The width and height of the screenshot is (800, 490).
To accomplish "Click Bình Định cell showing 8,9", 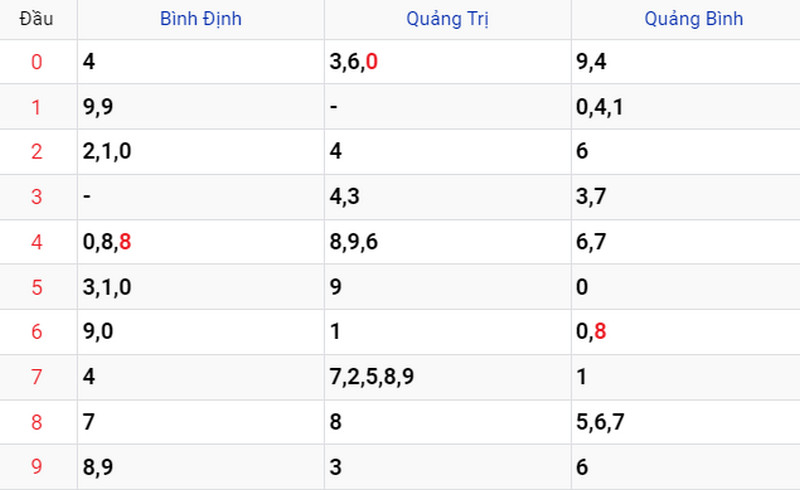I will pos(100,467).
